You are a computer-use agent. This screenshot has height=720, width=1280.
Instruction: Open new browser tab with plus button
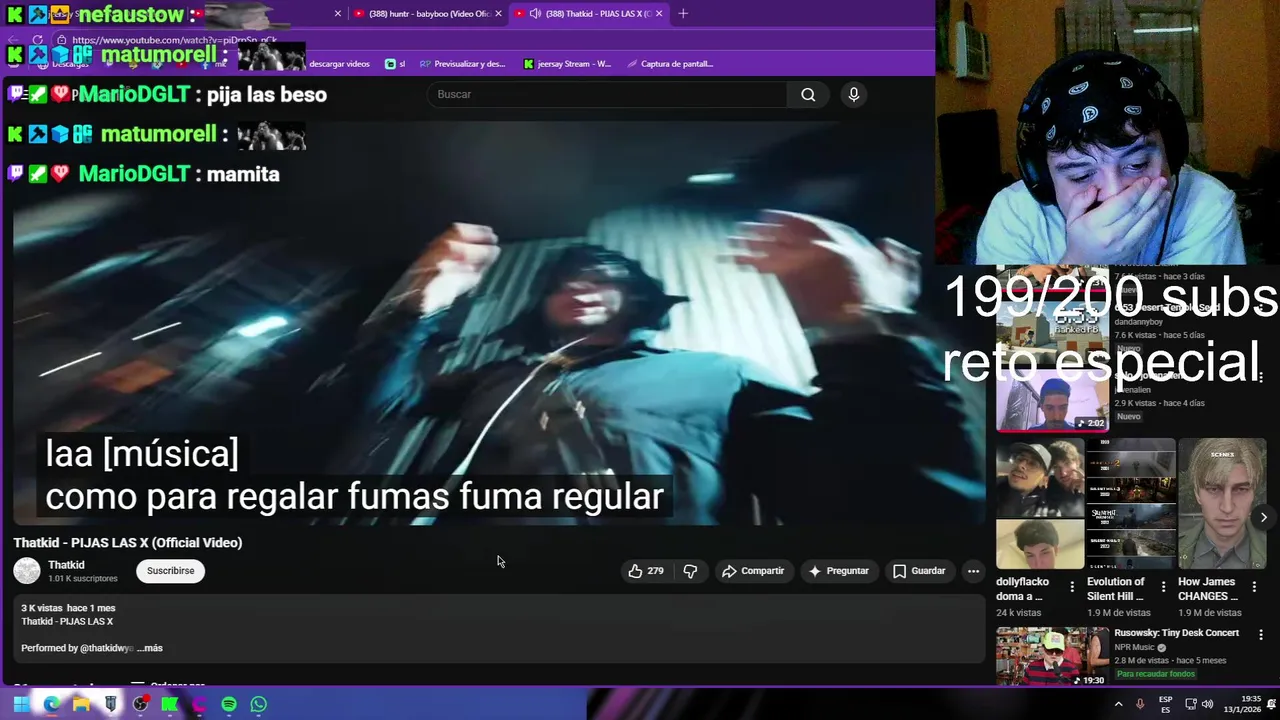point(683,13)
